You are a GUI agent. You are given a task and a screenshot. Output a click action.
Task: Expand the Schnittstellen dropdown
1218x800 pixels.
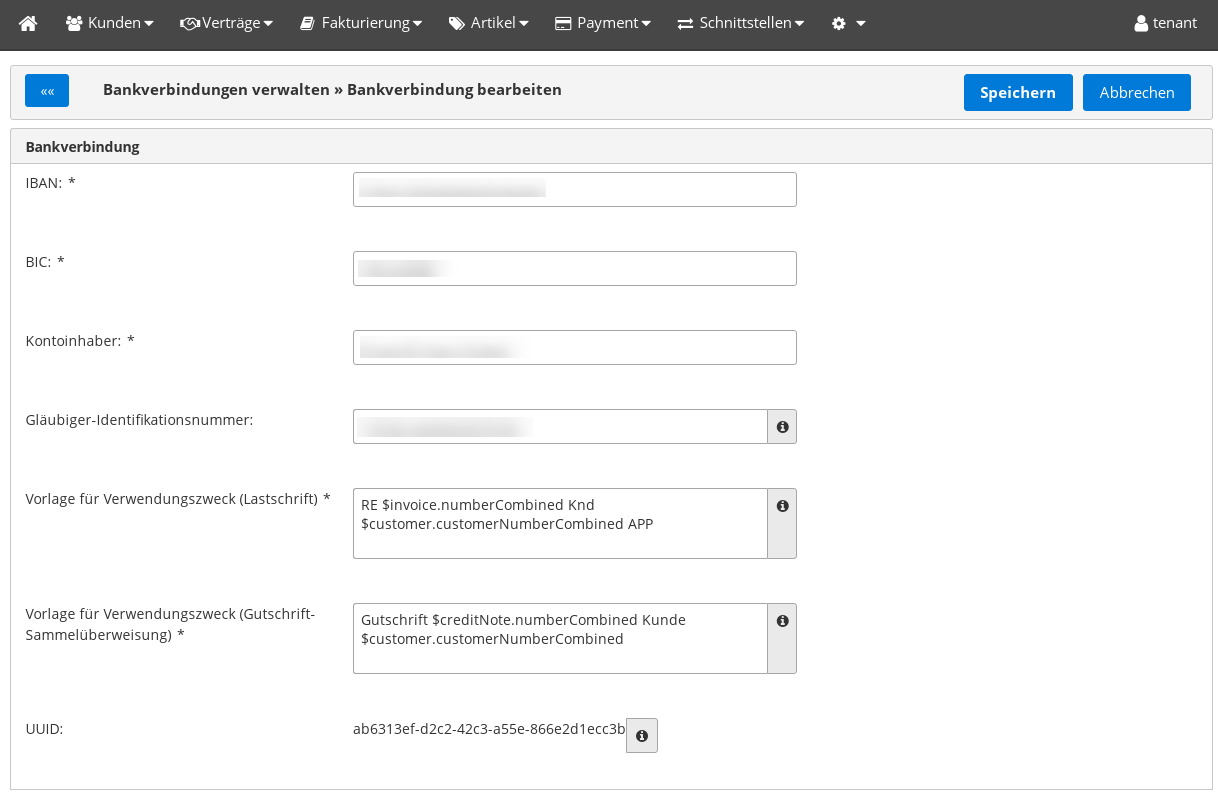741,23
